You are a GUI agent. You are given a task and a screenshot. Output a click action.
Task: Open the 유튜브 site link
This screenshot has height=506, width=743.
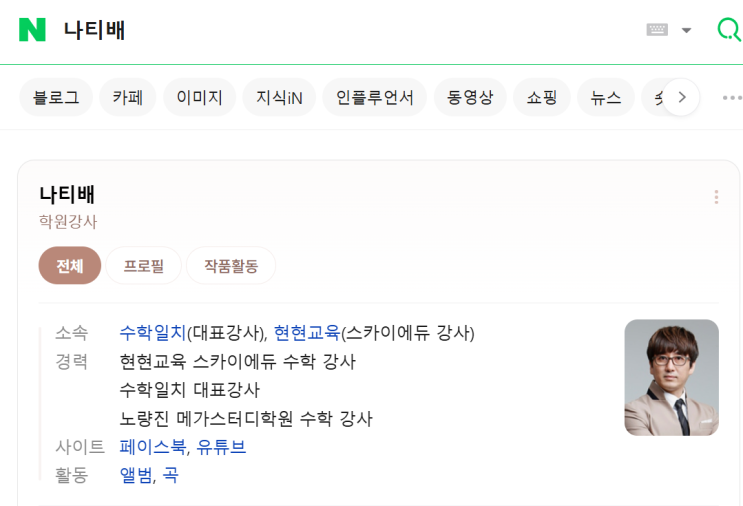tap(221, 447)
